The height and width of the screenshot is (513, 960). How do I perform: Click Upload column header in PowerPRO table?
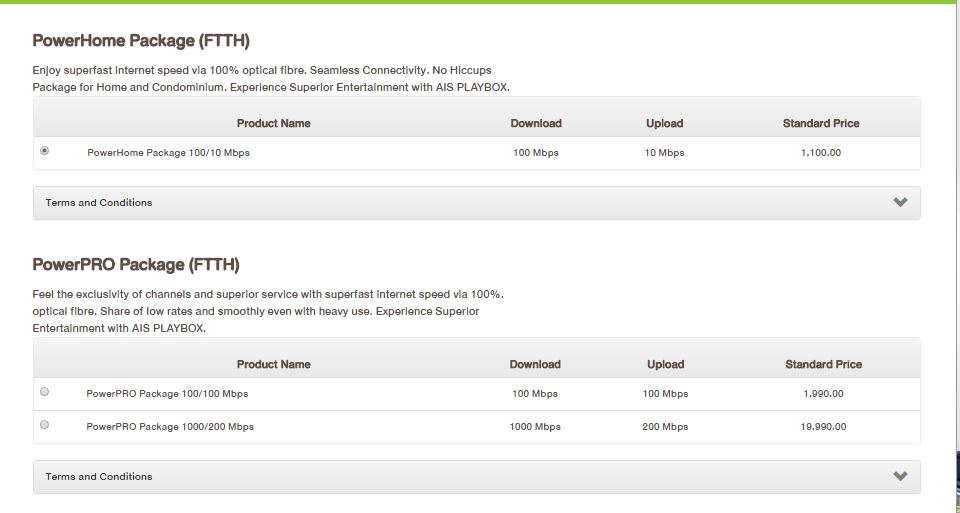click(x=666, y=364)
